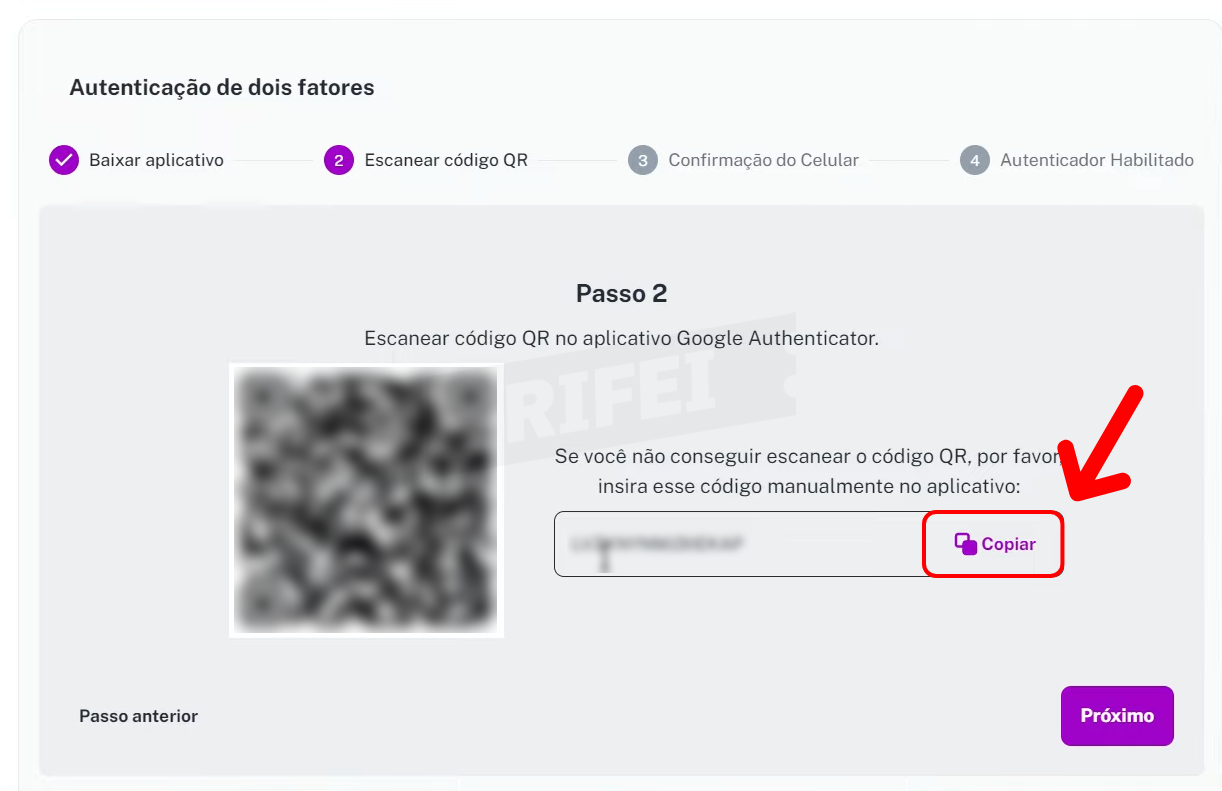The image size is (1222, 791).
Task: Select the Autenticador Habilitado step
Action: [x=1097, y=160]
